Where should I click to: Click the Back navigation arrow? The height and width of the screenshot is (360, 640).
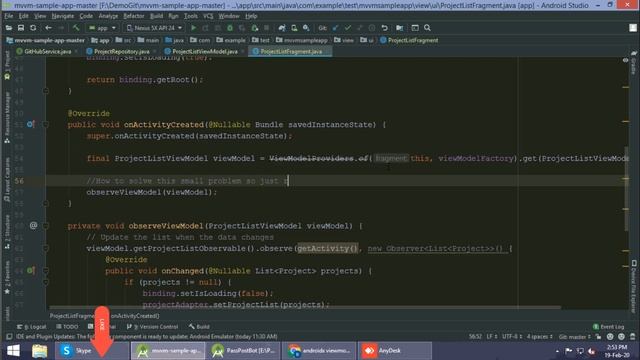click(x=48, y=28)
